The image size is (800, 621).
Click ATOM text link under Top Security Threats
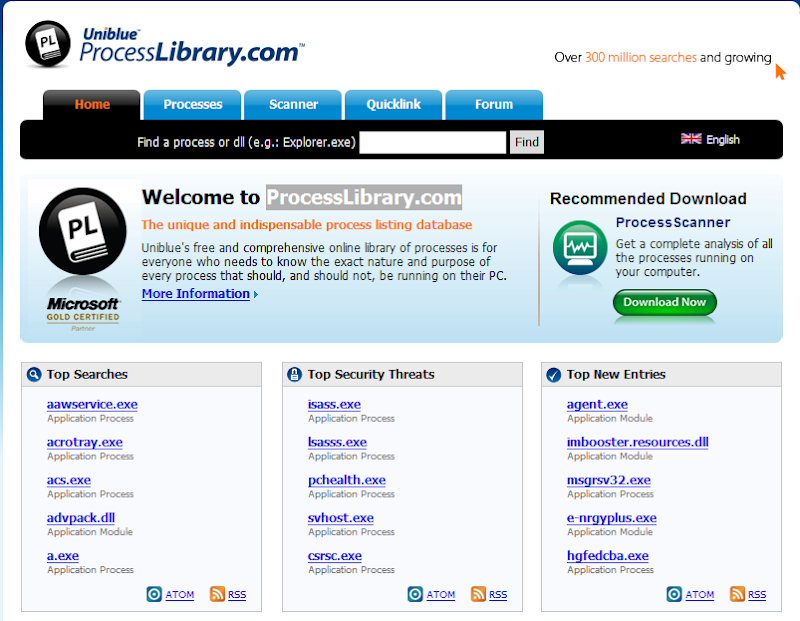pos(441,594)
